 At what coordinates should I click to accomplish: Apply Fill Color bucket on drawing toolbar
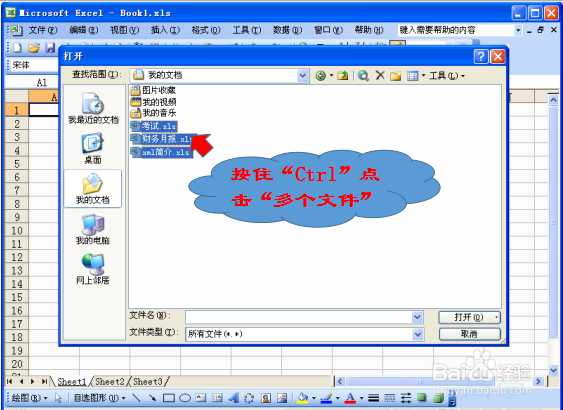(303, 398)
